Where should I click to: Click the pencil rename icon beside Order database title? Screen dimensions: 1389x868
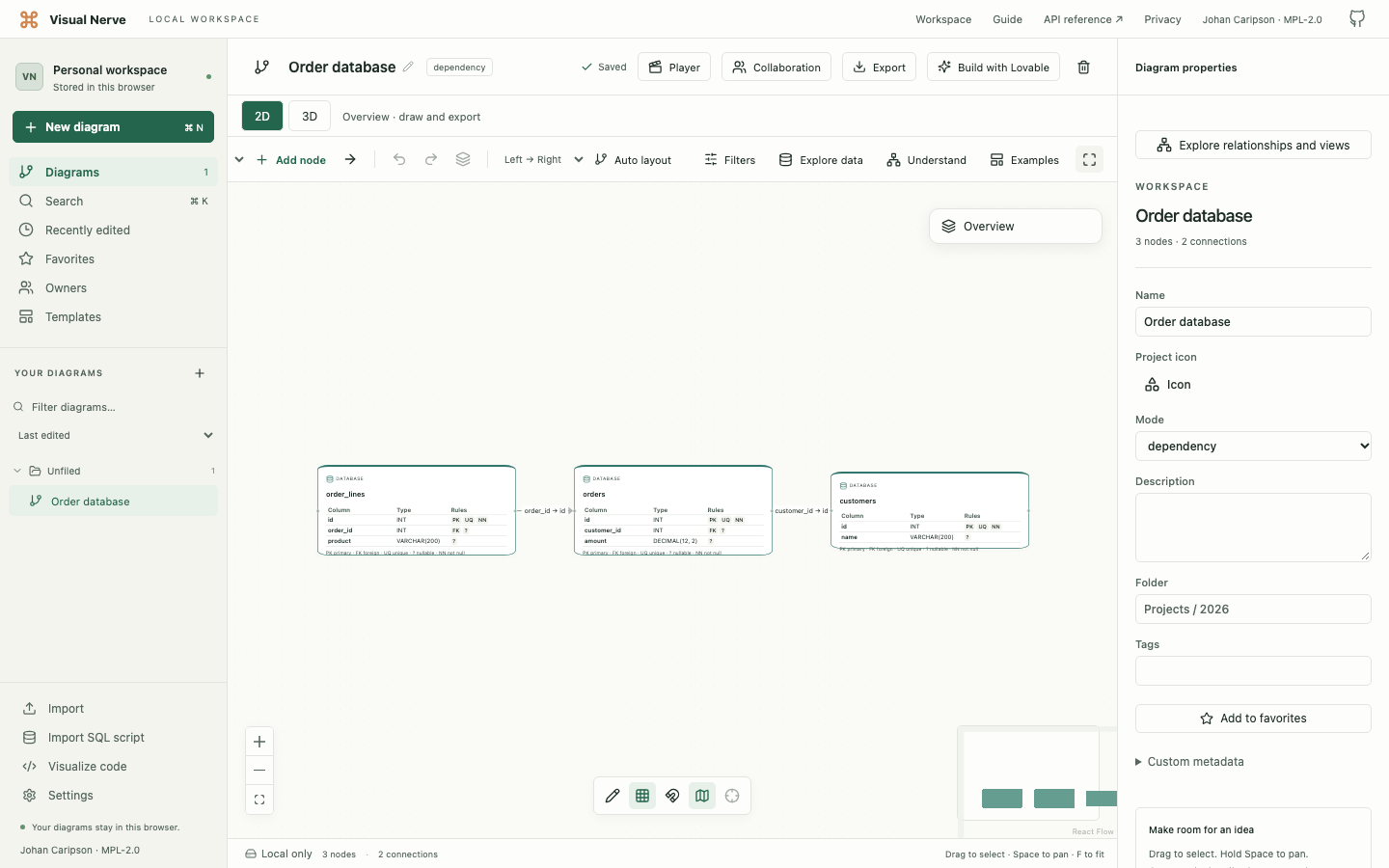(x=408, y=67)
